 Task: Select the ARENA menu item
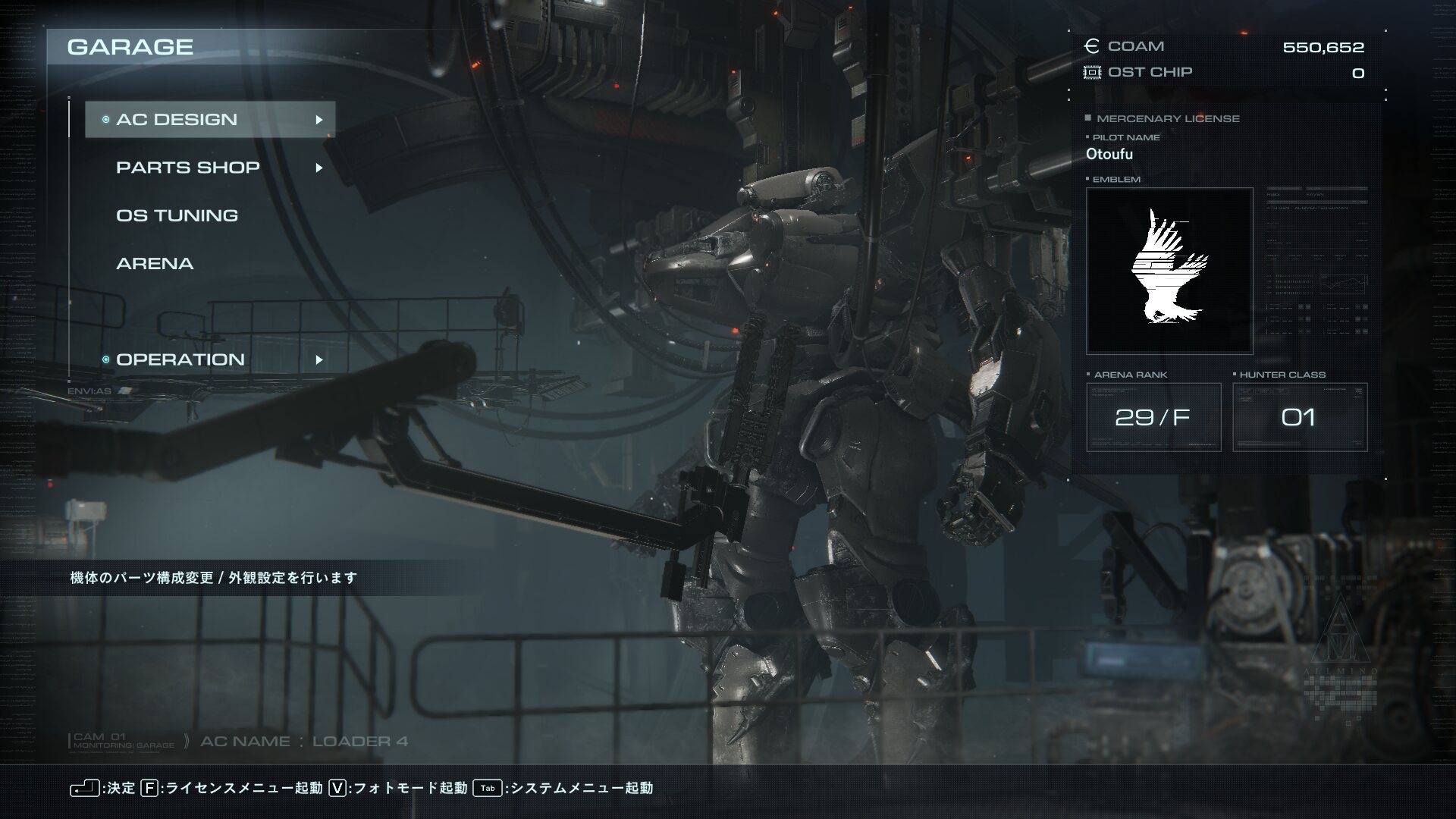[155, 263]
